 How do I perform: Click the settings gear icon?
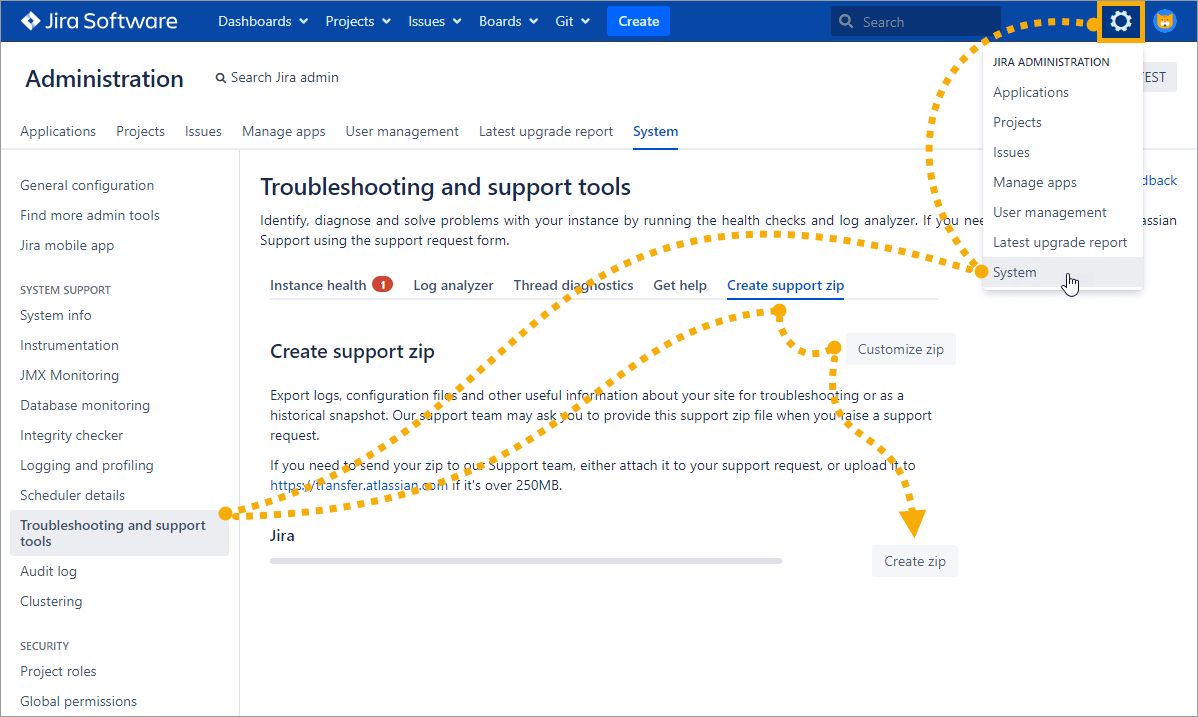coord(1120,21)
